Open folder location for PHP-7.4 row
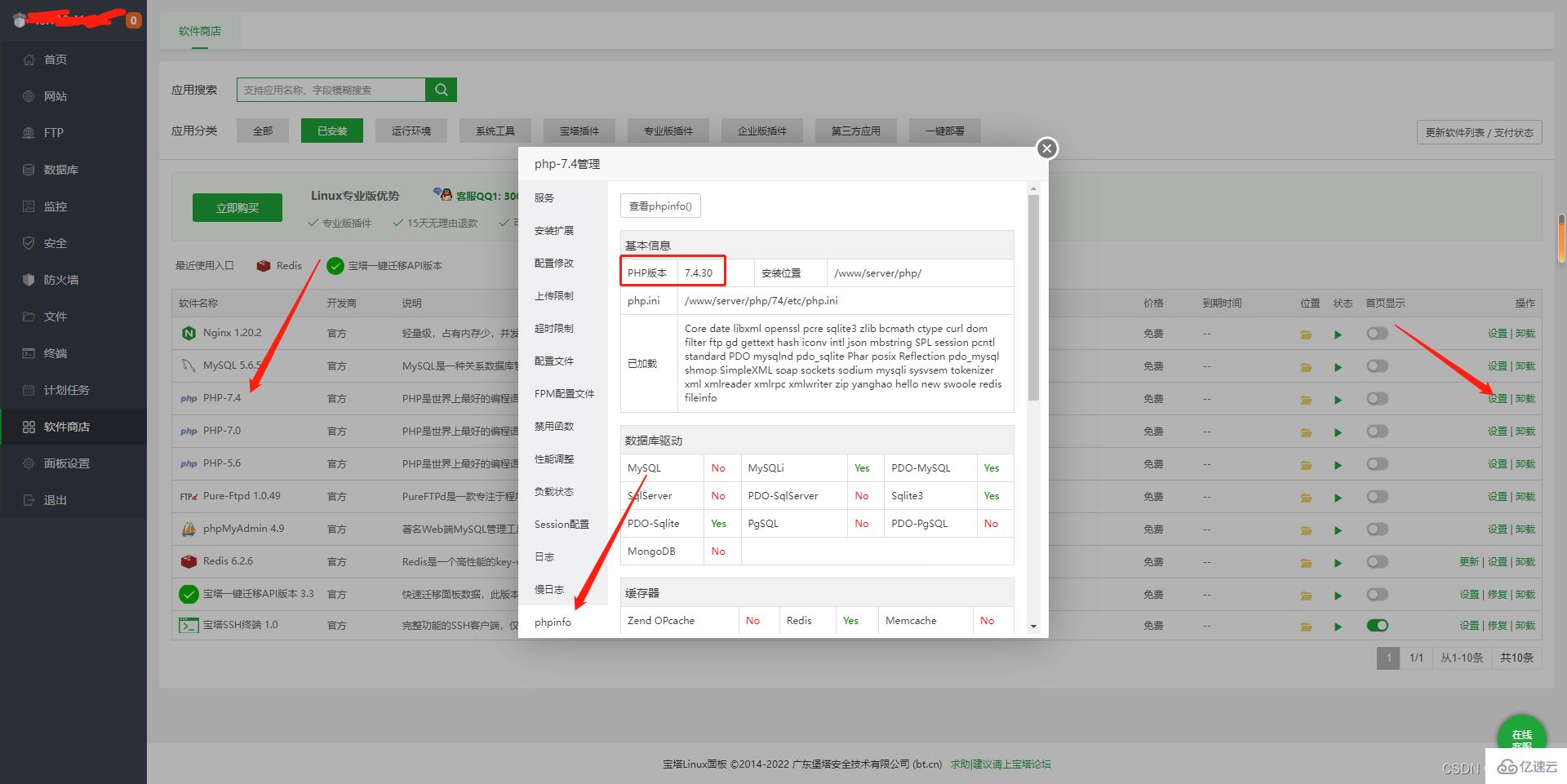This screenshot has width=1567, height=784. click(x=1306, y=400)
